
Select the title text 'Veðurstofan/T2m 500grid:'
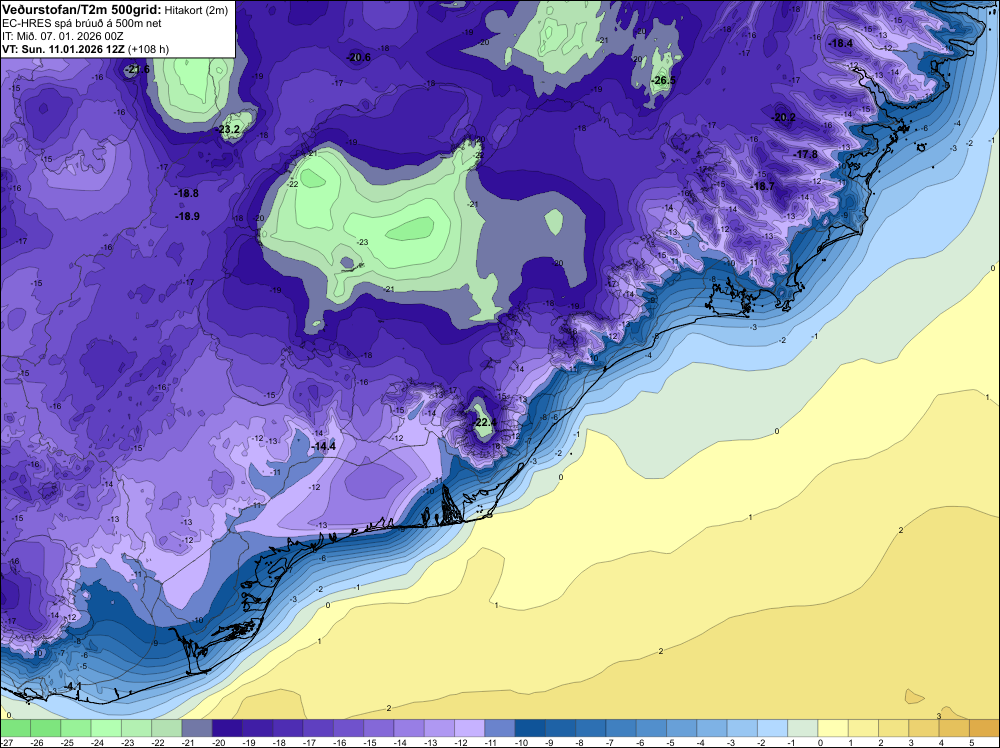[82, 9]
